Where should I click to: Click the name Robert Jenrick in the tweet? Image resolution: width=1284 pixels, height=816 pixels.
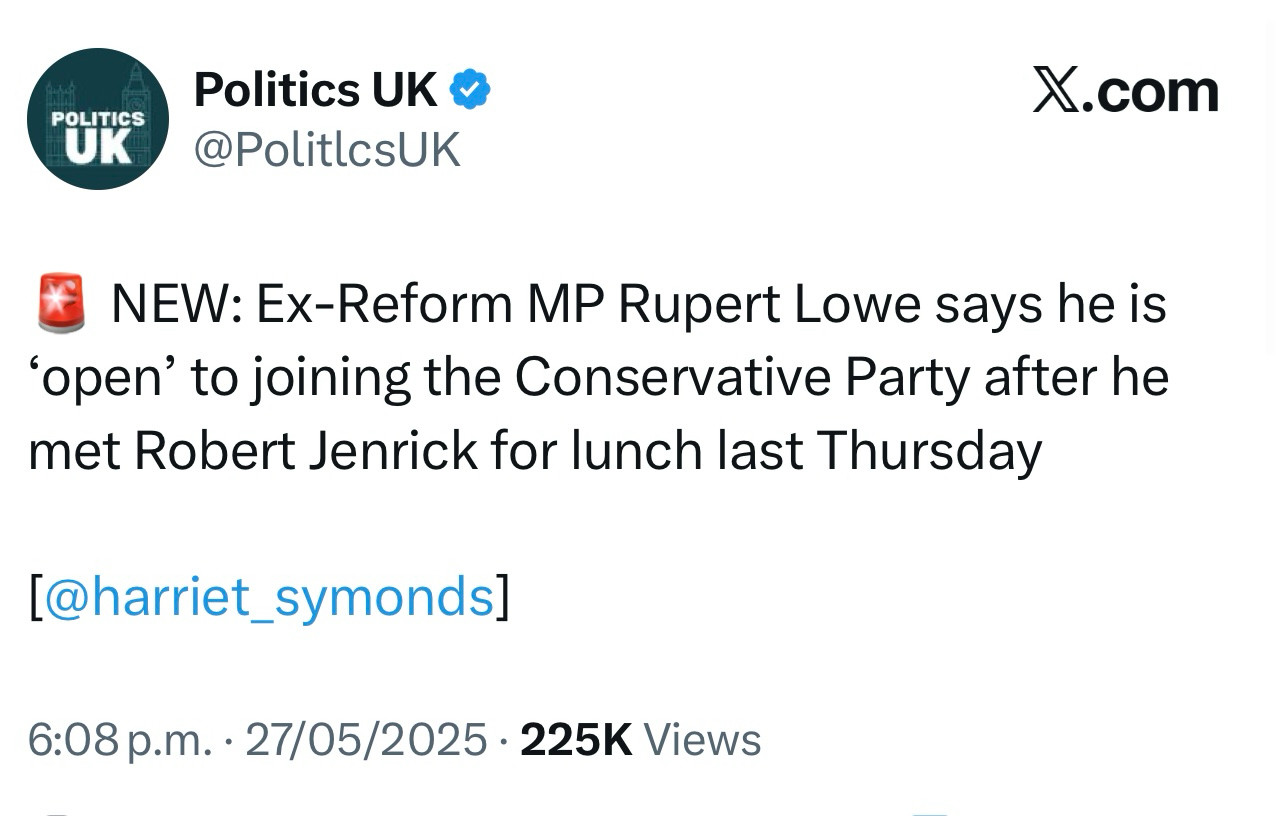click(306, 451)
